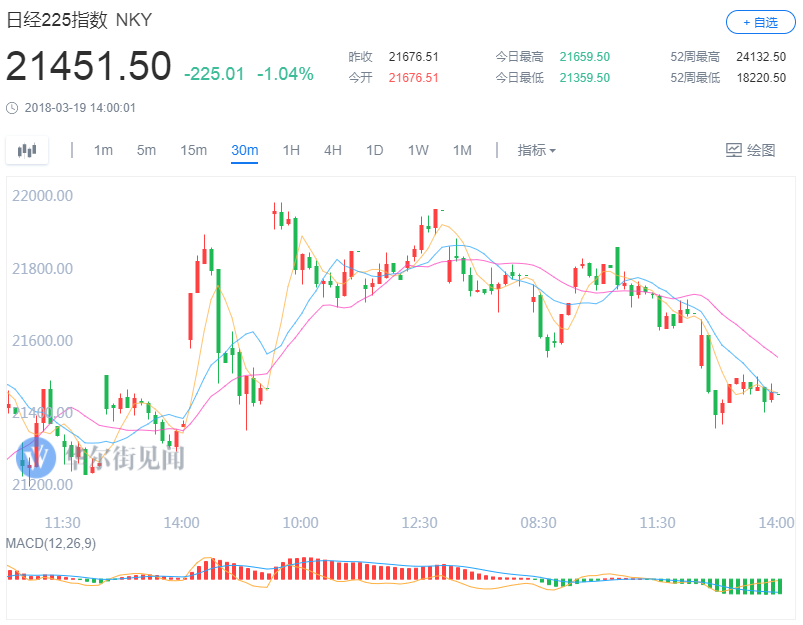This screenshot has height=625, width=803.
Task: Click the clock icon beside the timestamp
Action: point(12,108)
